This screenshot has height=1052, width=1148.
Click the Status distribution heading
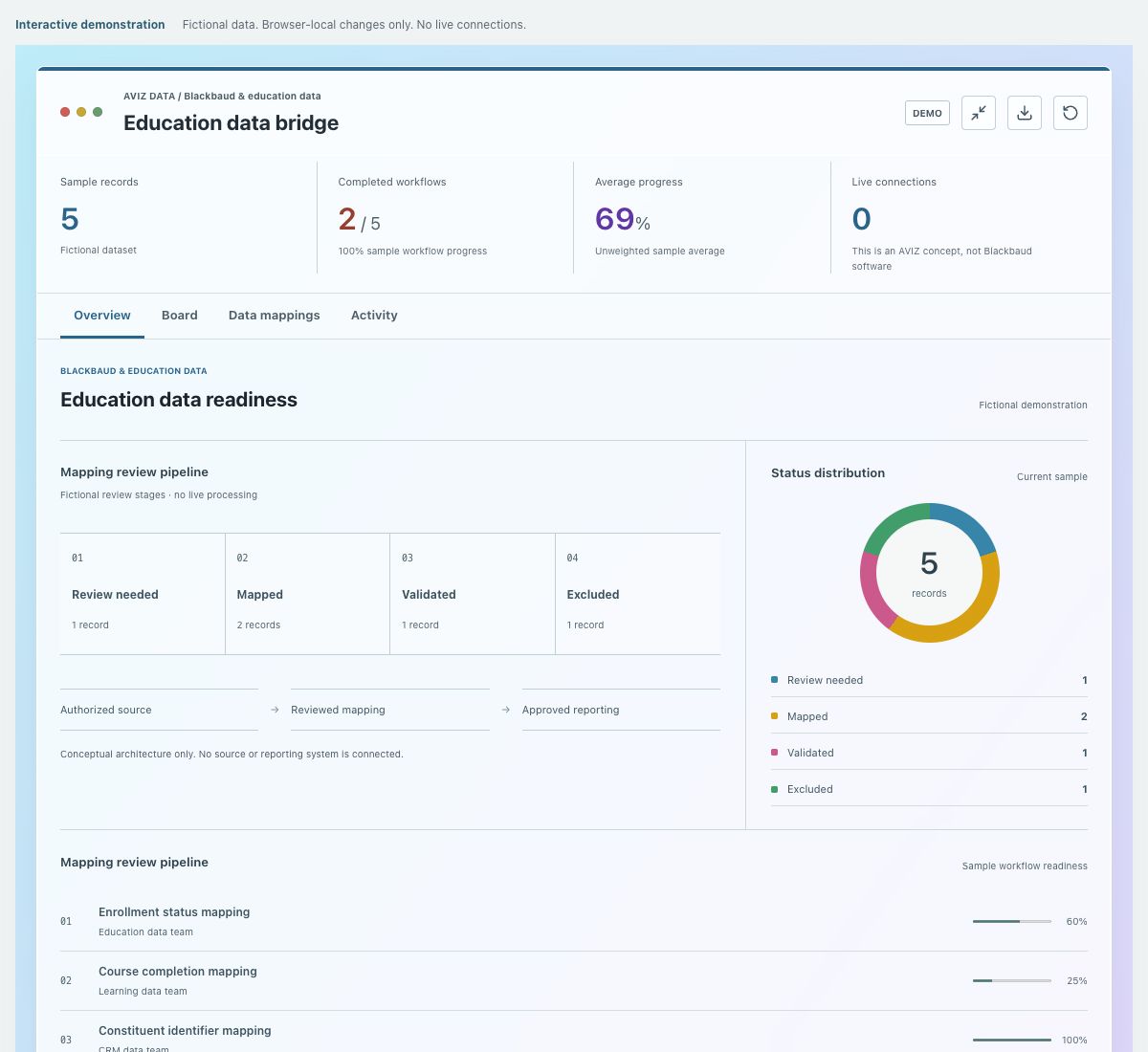tap(828, 472)
